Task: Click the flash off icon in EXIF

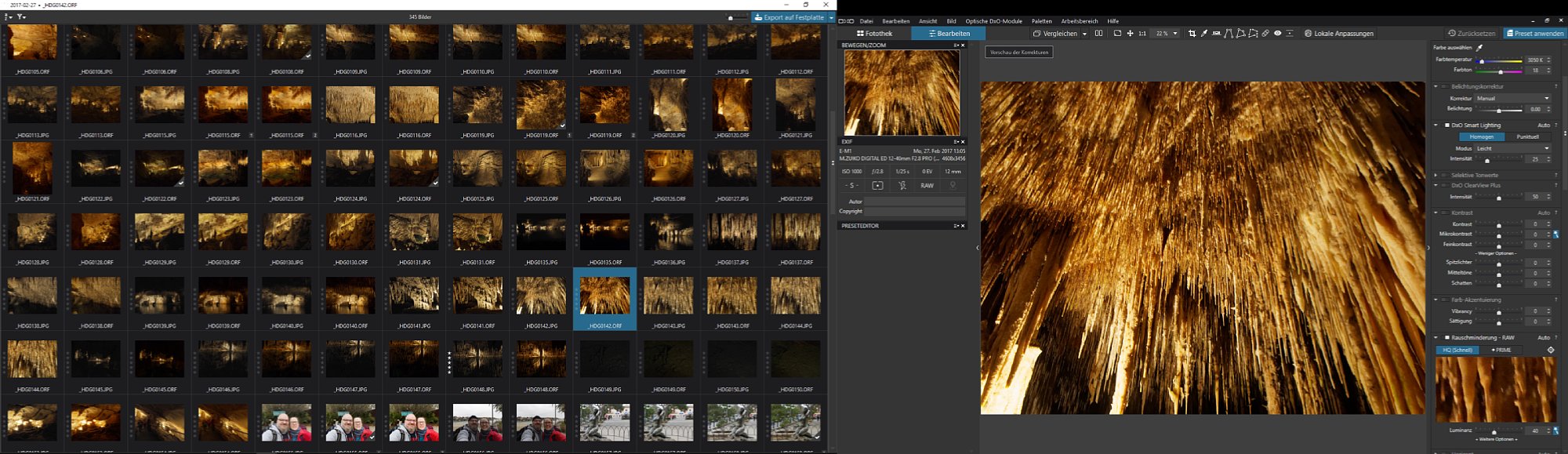Action: click(902, 186)
